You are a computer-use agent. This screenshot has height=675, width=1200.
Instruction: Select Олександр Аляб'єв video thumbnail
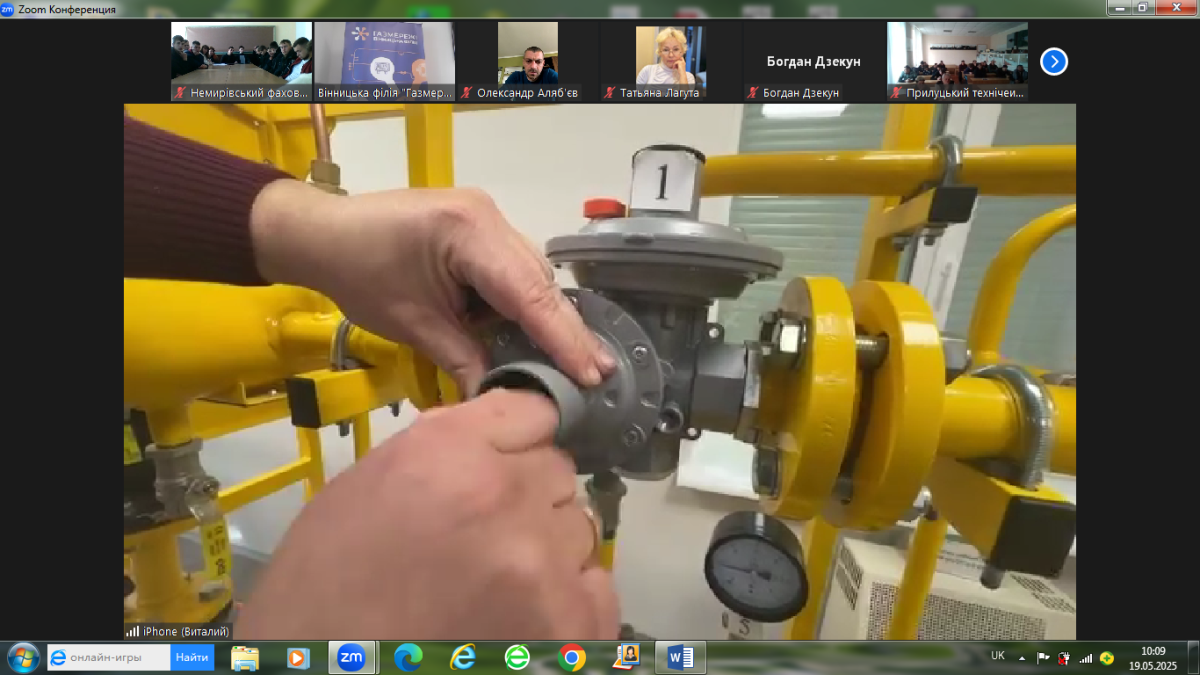pos(528,60)
